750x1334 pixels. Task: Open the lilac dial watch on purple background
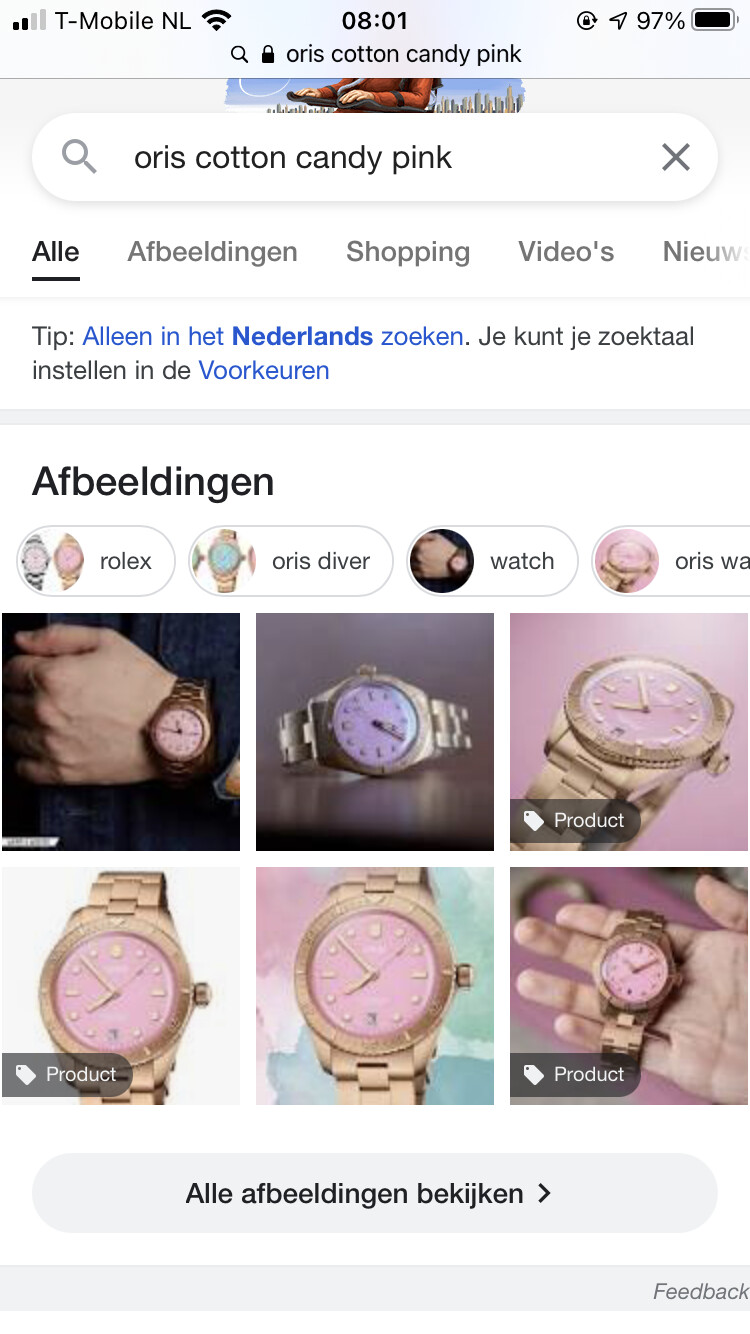(375, 732)
